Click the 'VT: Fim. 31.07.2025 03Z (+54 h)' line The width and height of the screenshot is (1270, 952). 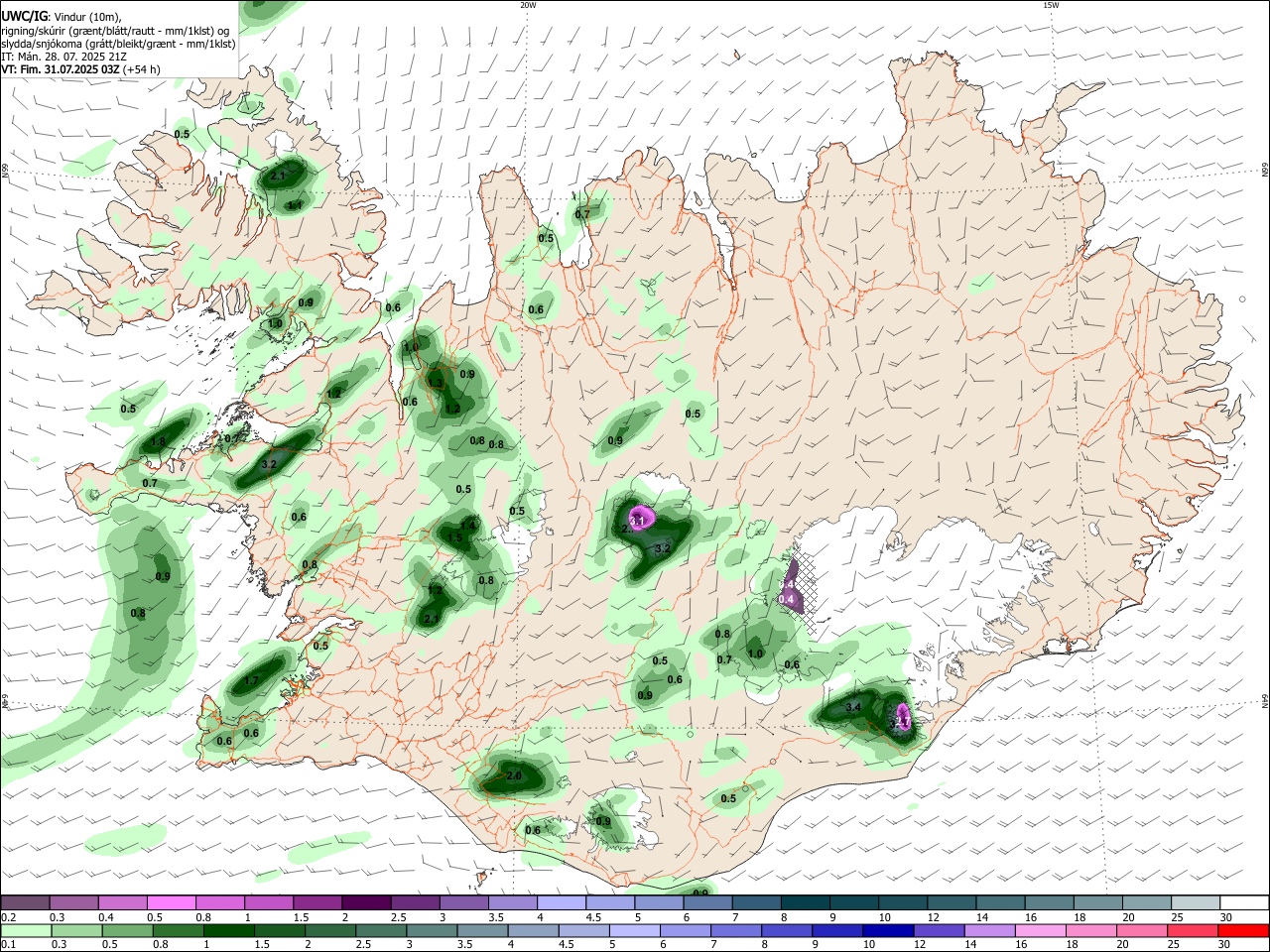click(80, 69)
